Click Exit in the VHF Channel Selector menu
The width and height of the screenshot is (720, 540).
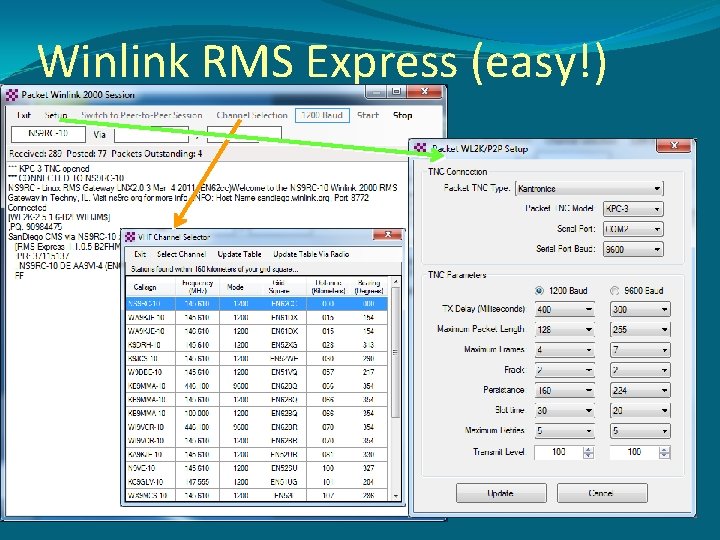[140, 254]
